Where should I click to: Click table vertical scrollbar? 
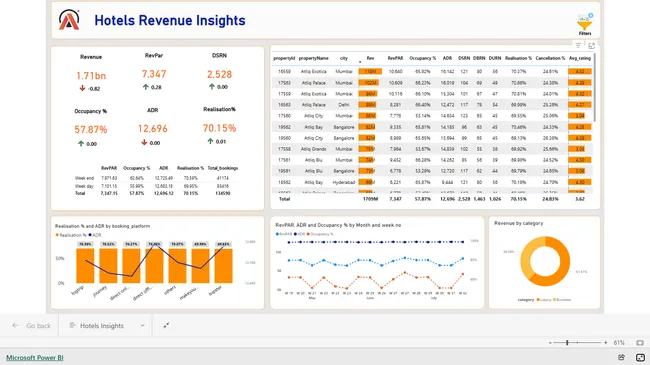[x=595, y=87]
